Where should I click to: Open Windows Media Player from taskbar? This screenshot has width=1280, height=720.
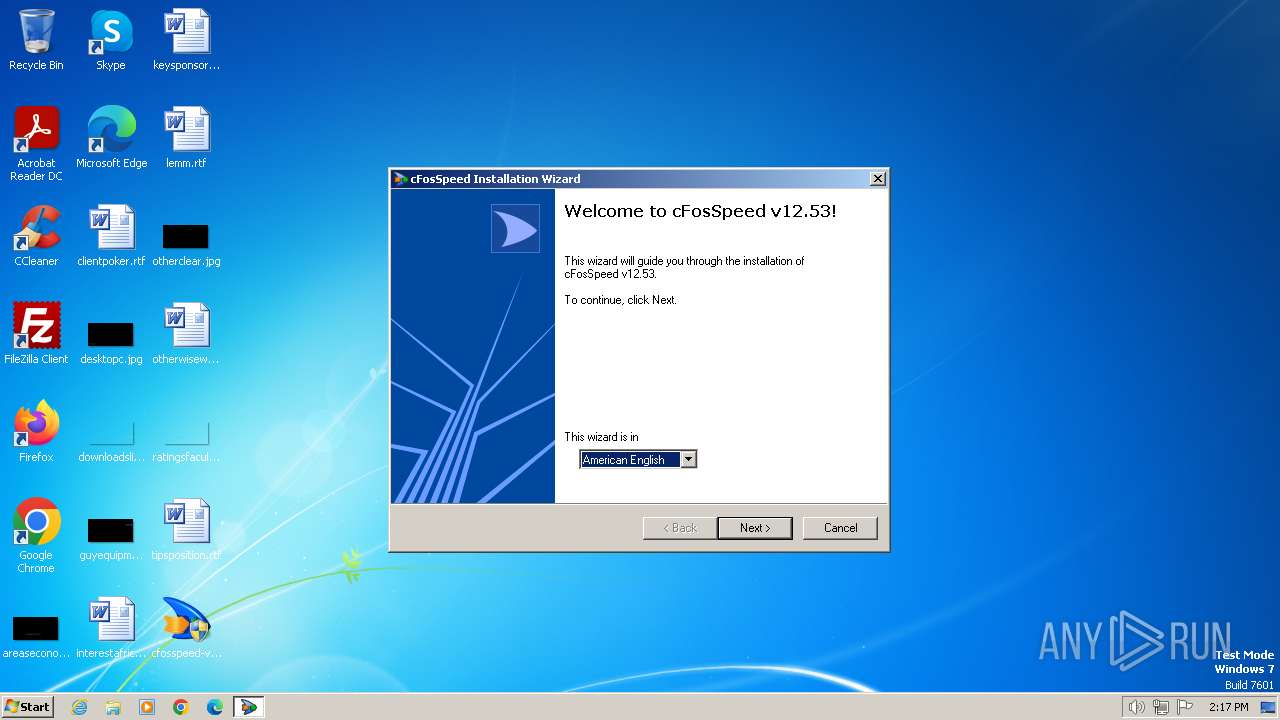(x=147, y=707)
